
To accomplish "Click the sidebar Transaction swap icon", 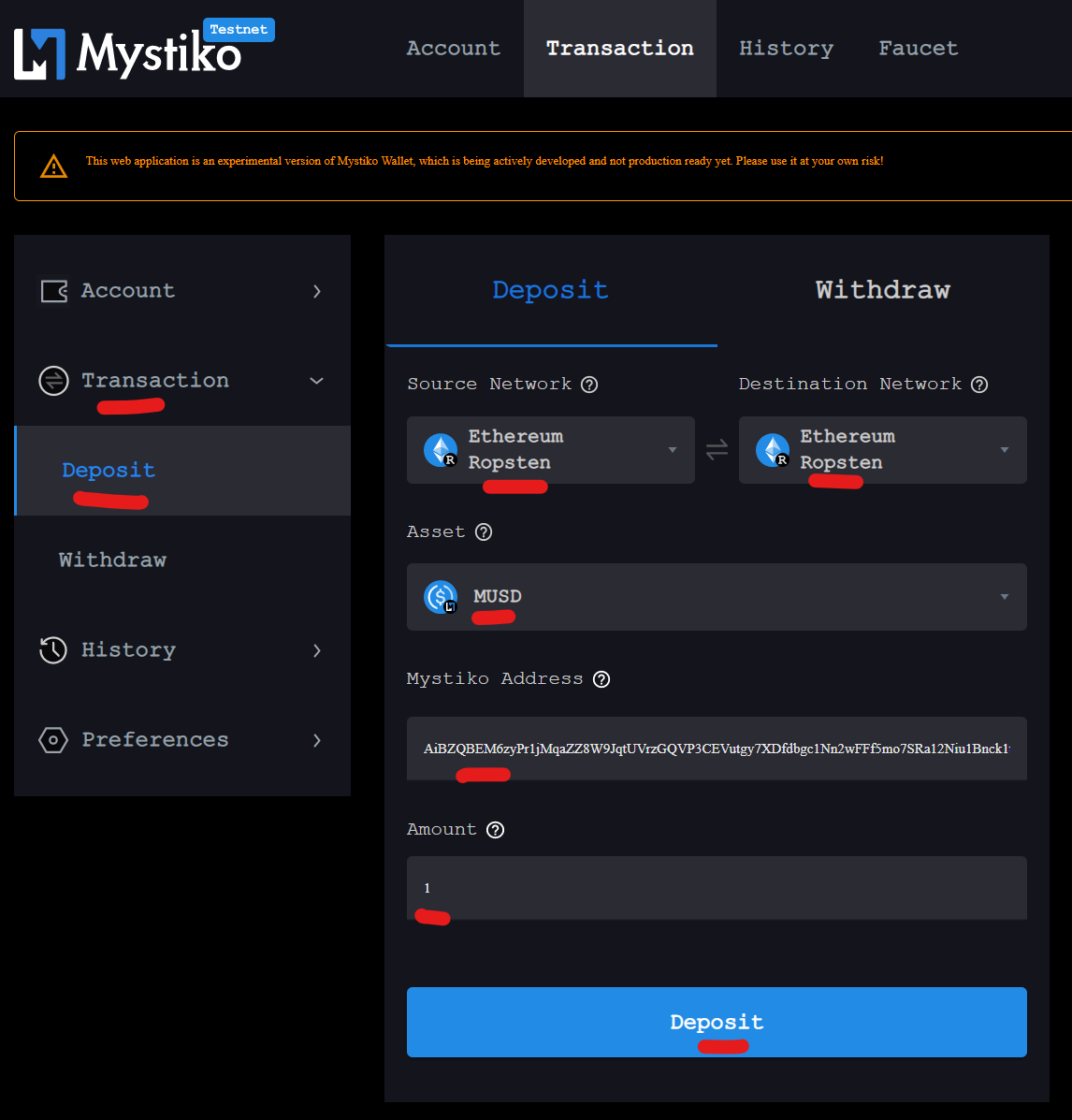I will tap(53, 381).
